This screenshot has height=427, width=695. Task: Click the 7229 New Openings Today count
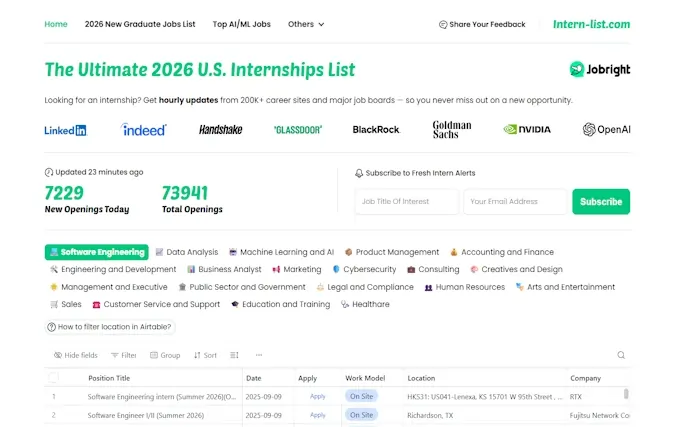(64, 193)
